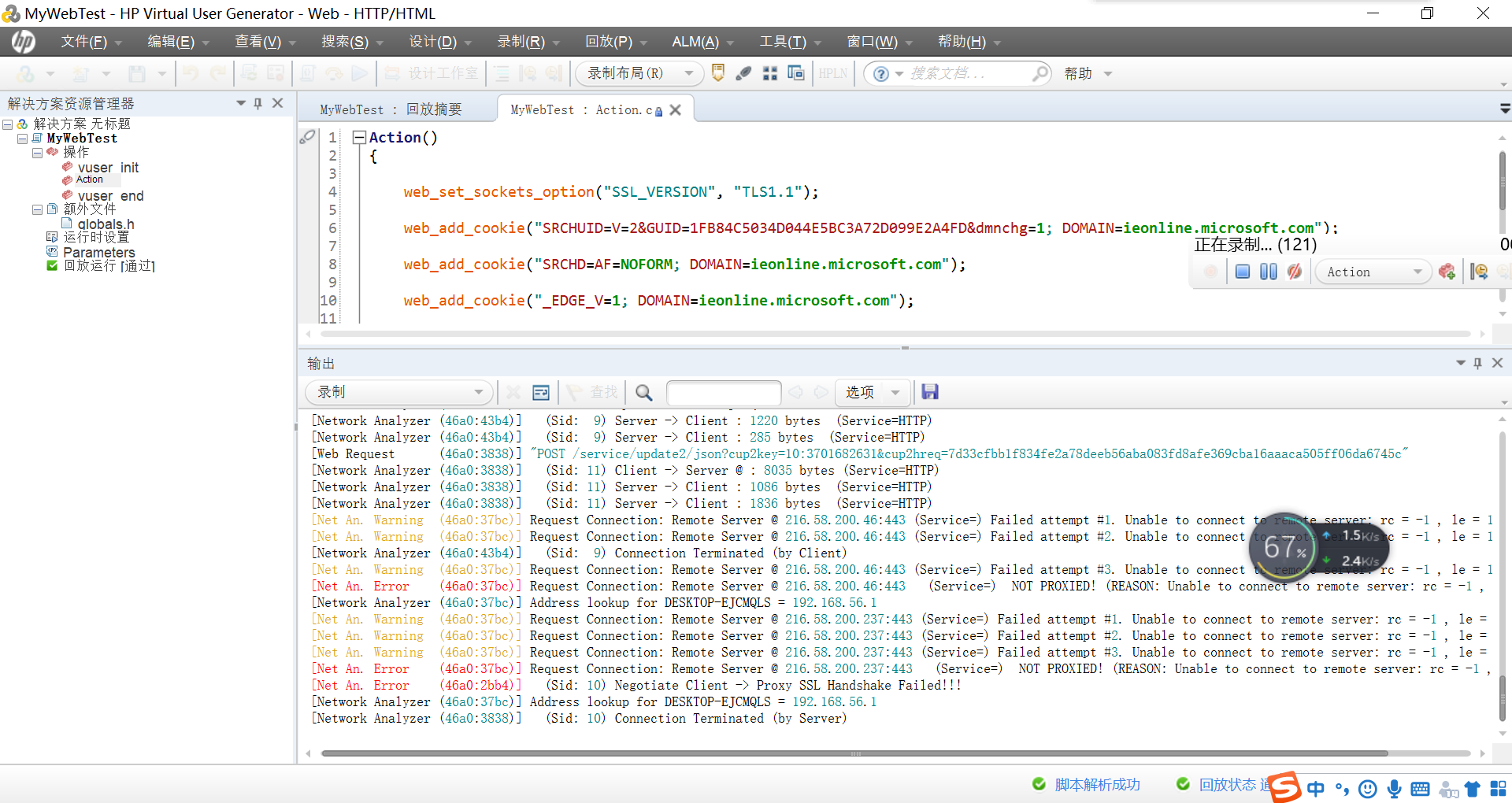Open the 选项 options dropdown

point(872,392)
